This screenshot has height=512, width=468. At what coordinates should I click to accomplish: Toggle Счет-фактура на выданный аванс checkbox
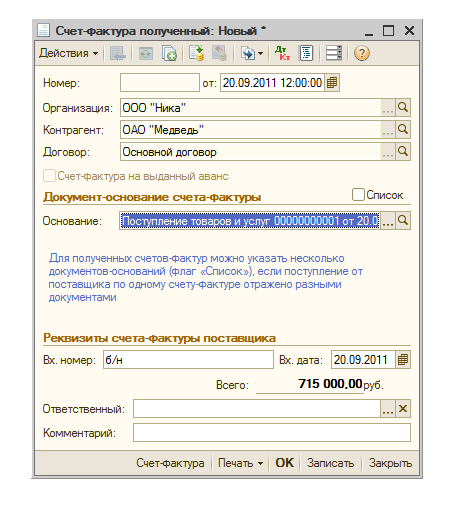pyautogui.click(x=49, y=176)
